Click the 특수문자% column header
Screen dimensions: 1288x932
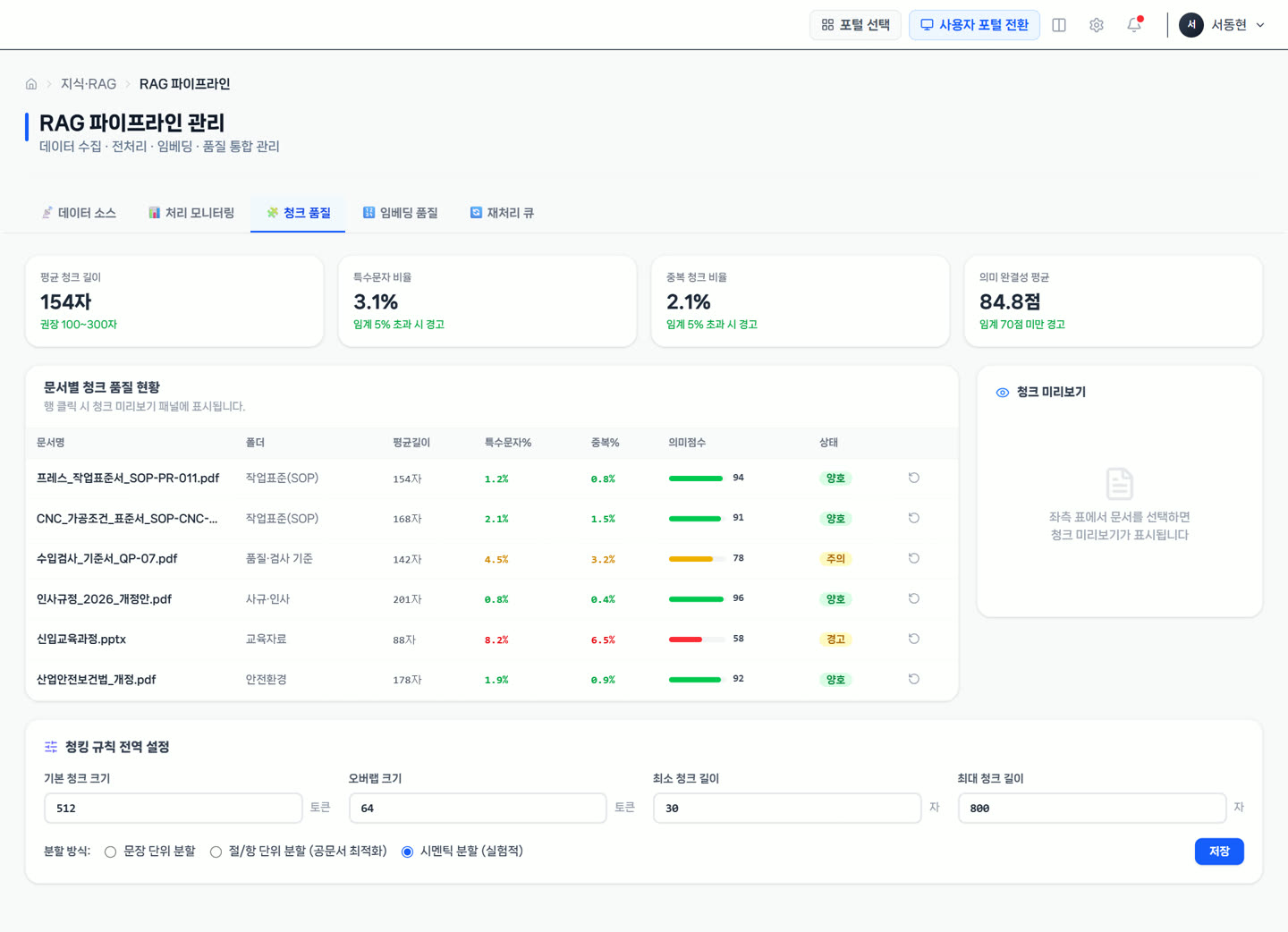point(508,443)
